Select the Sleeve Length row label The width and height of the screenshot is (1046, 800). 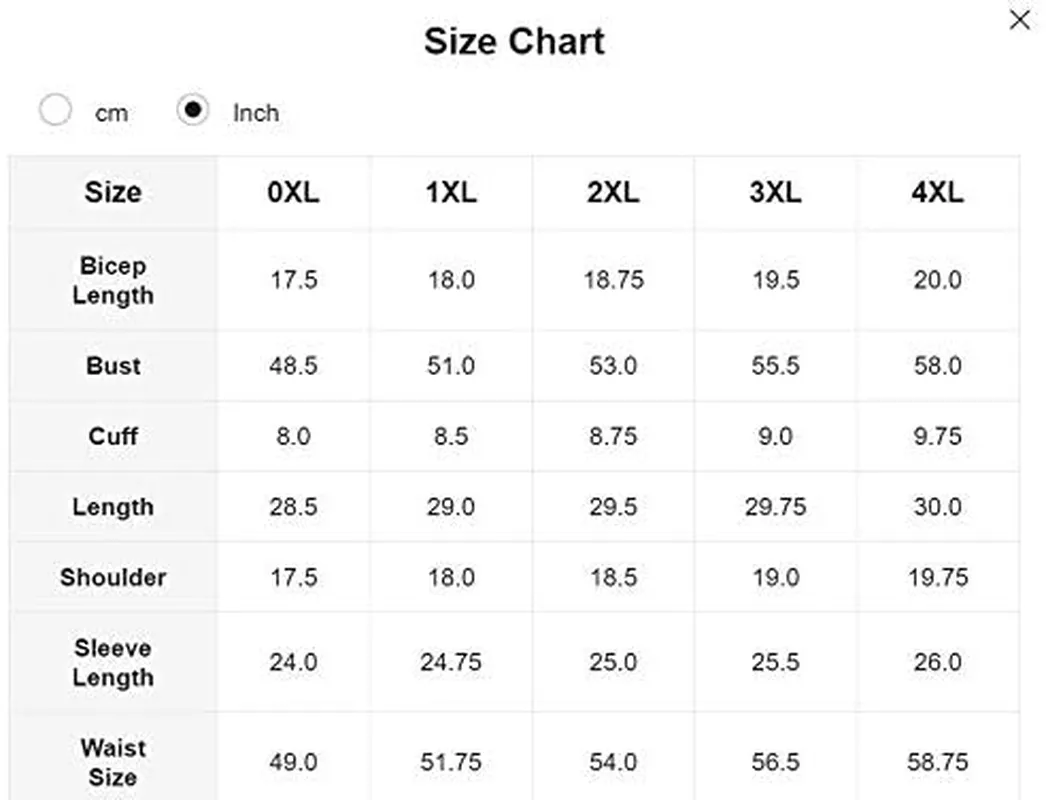[x=113, y=663]
